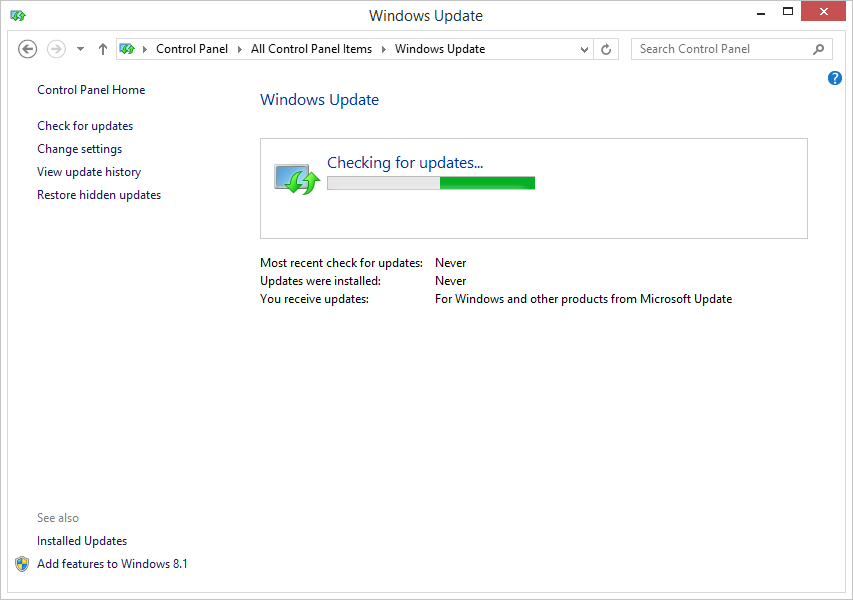Viewport: 853px width, 600px height.
Task: Click 'For Windows and other products from Microsoft Update'
Action: (x=583, y=299)
